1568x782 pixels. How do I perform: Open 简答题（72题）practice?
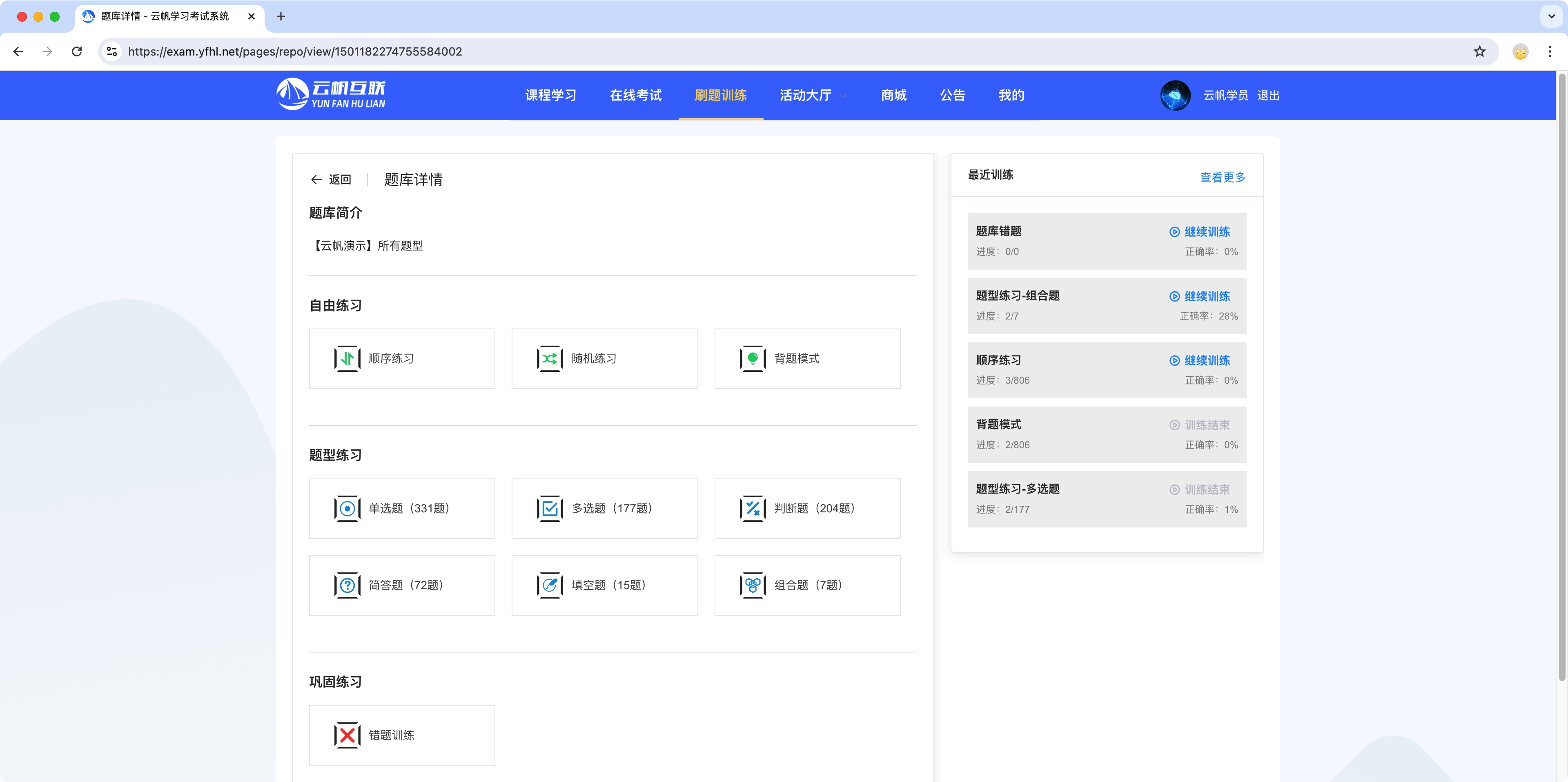[x=402, y=585]
